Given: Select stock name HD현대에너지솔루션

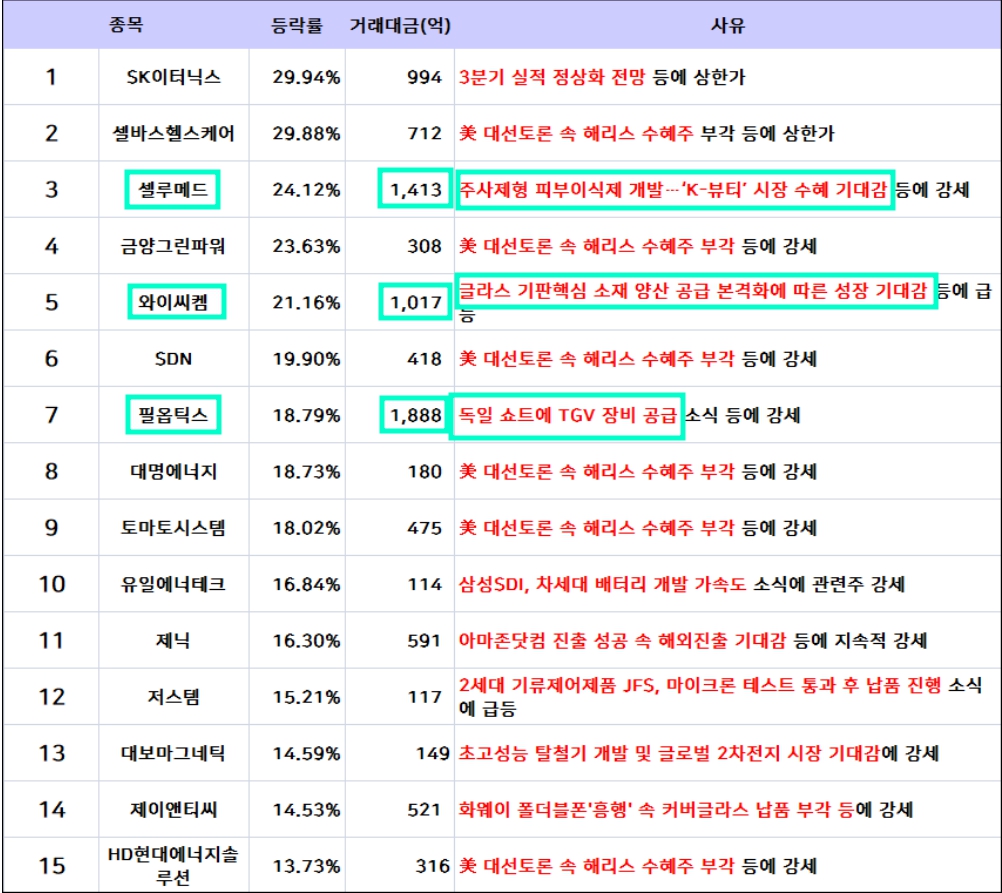Looking at the screenshot, I should [x=174, y=866].
